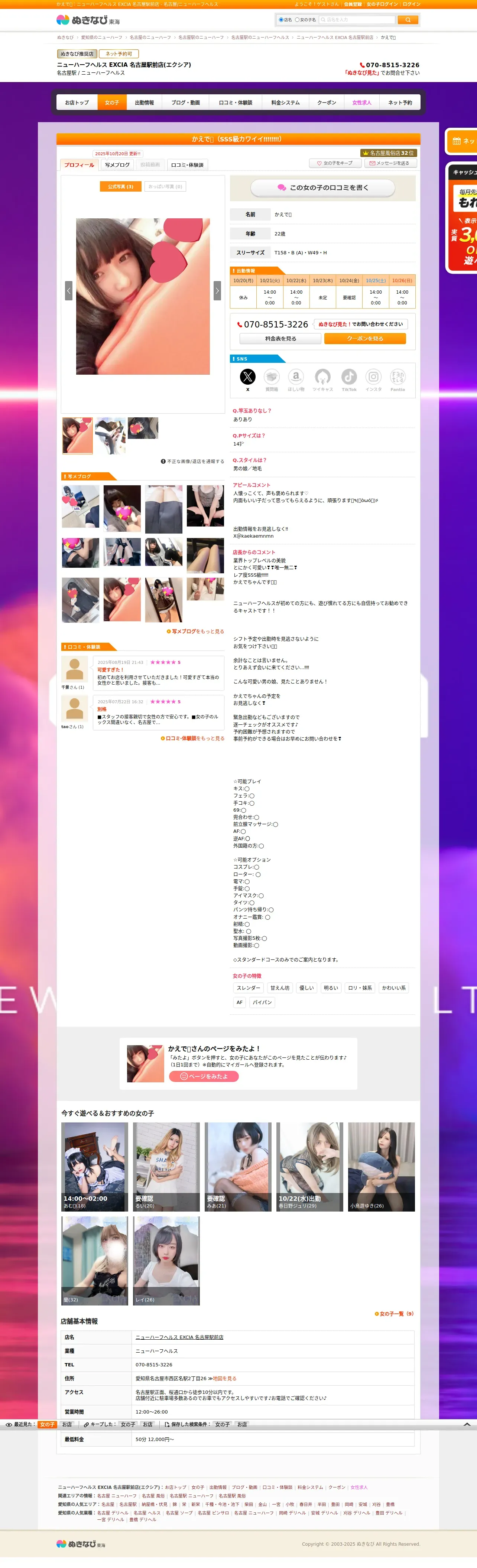Open the クーポン nav tab

(327, 103)
